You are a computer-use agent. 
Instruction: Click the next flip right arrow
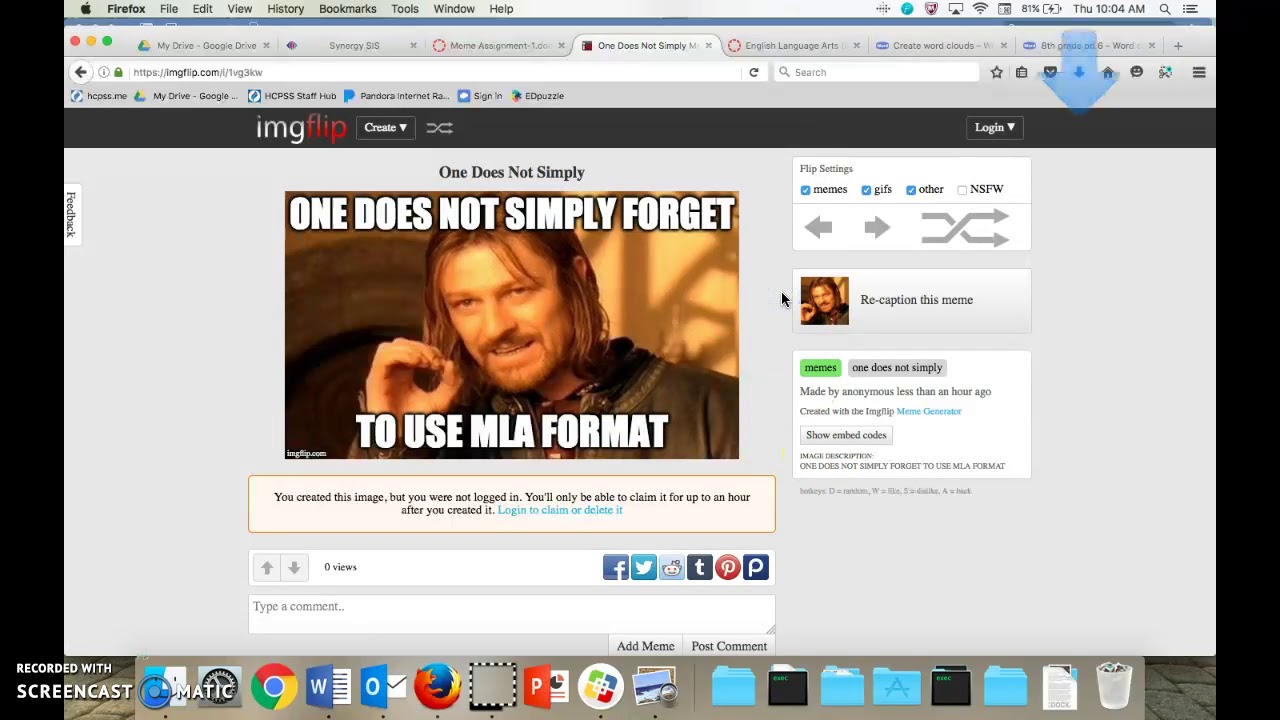click(x=877, y=228)
